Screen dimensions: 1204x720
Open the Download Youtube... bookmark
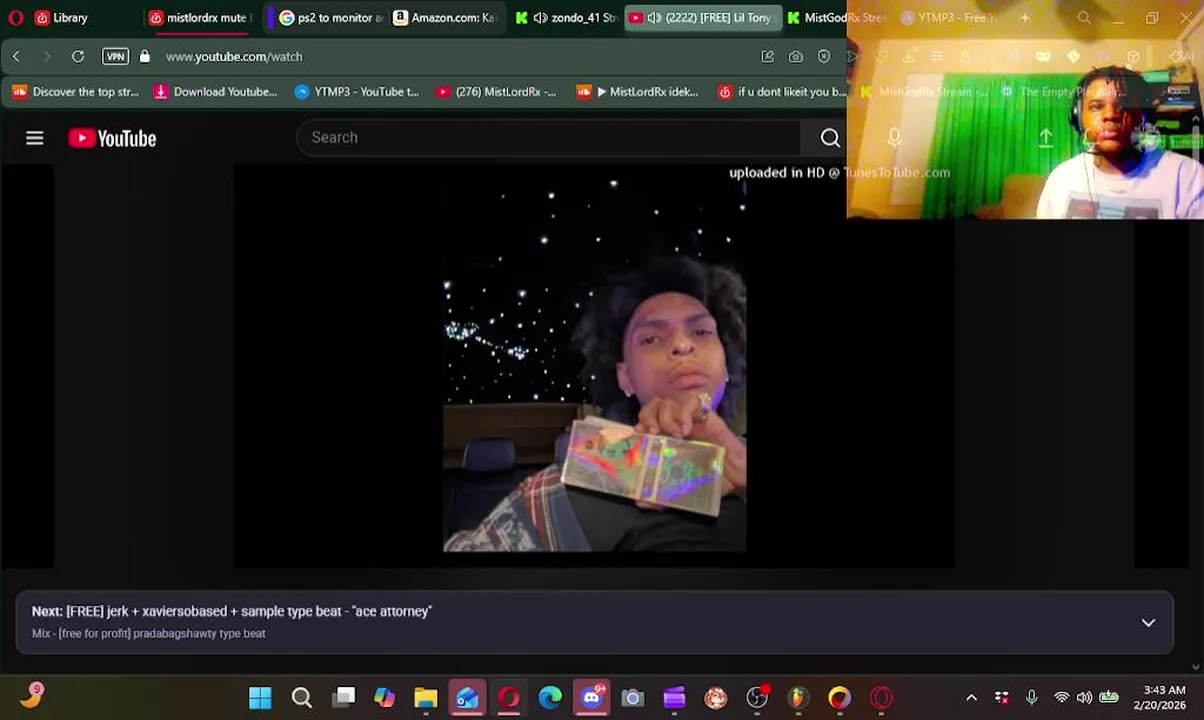215,92
